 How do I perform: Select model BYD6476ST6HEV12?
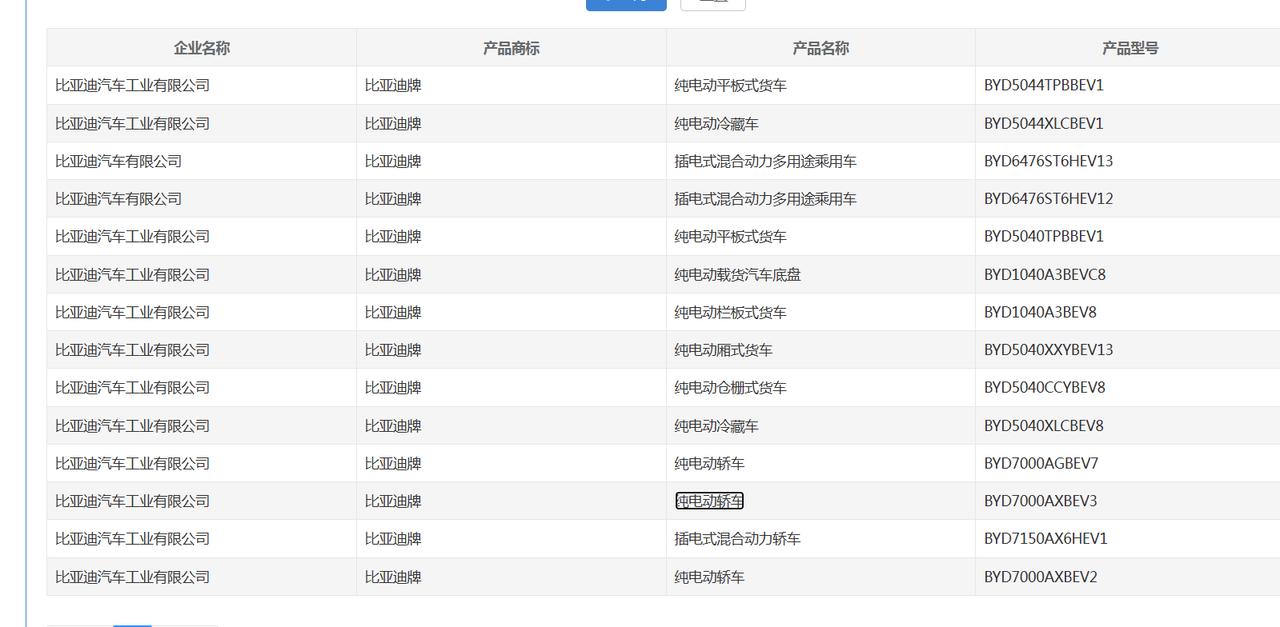[1048, 199]
